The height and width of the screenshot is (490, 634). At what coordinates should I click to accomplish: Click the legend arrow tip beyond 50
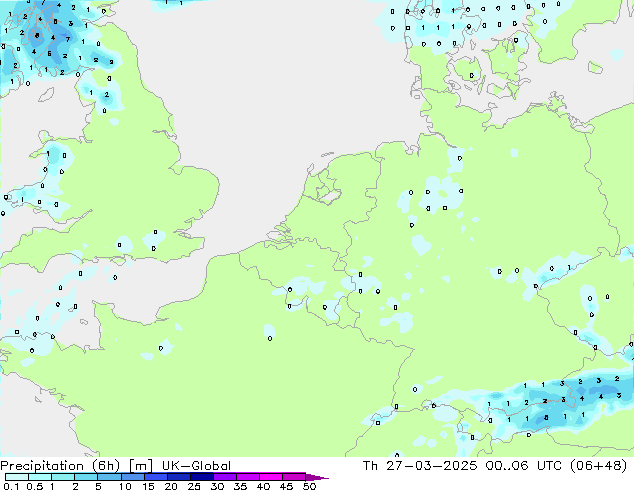point(317,478)
